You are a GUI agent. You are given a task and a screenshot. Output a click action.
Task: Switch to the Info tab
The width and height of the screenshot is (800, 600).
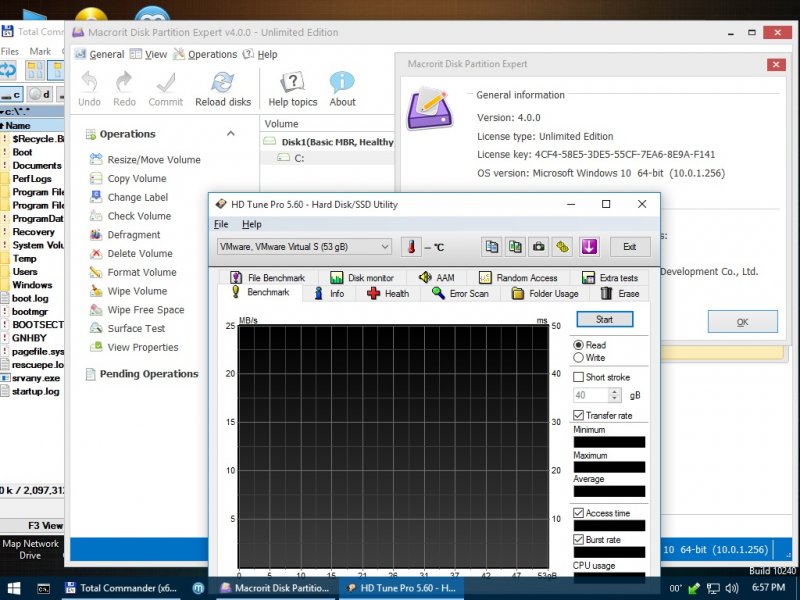[x=329, y=293]
